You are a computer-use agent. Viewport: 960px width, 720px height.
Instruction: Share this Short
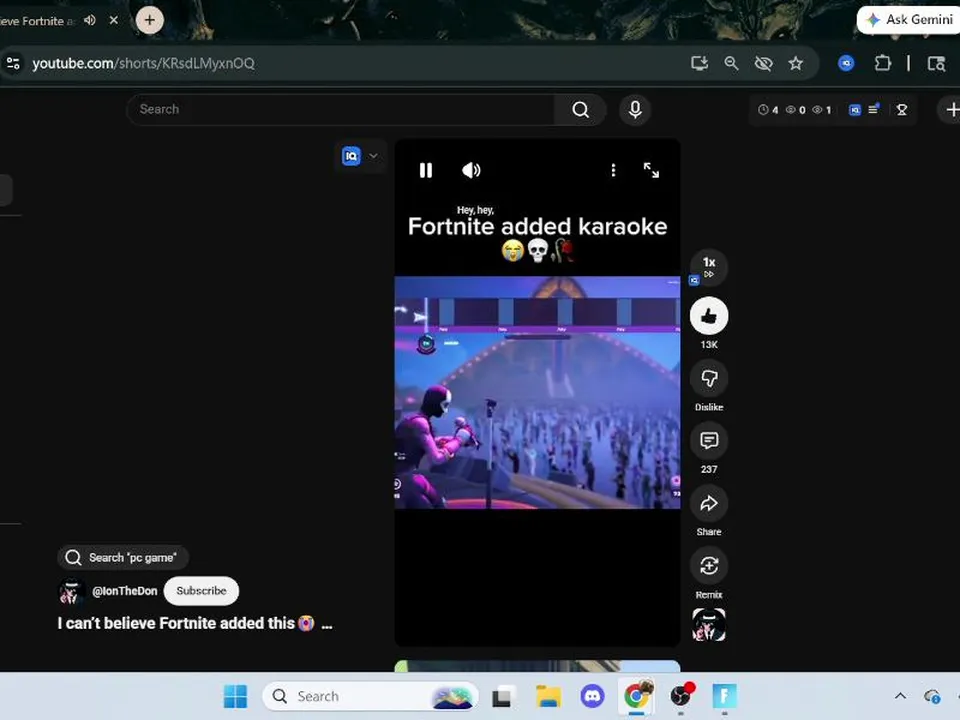tap(709, 503)
